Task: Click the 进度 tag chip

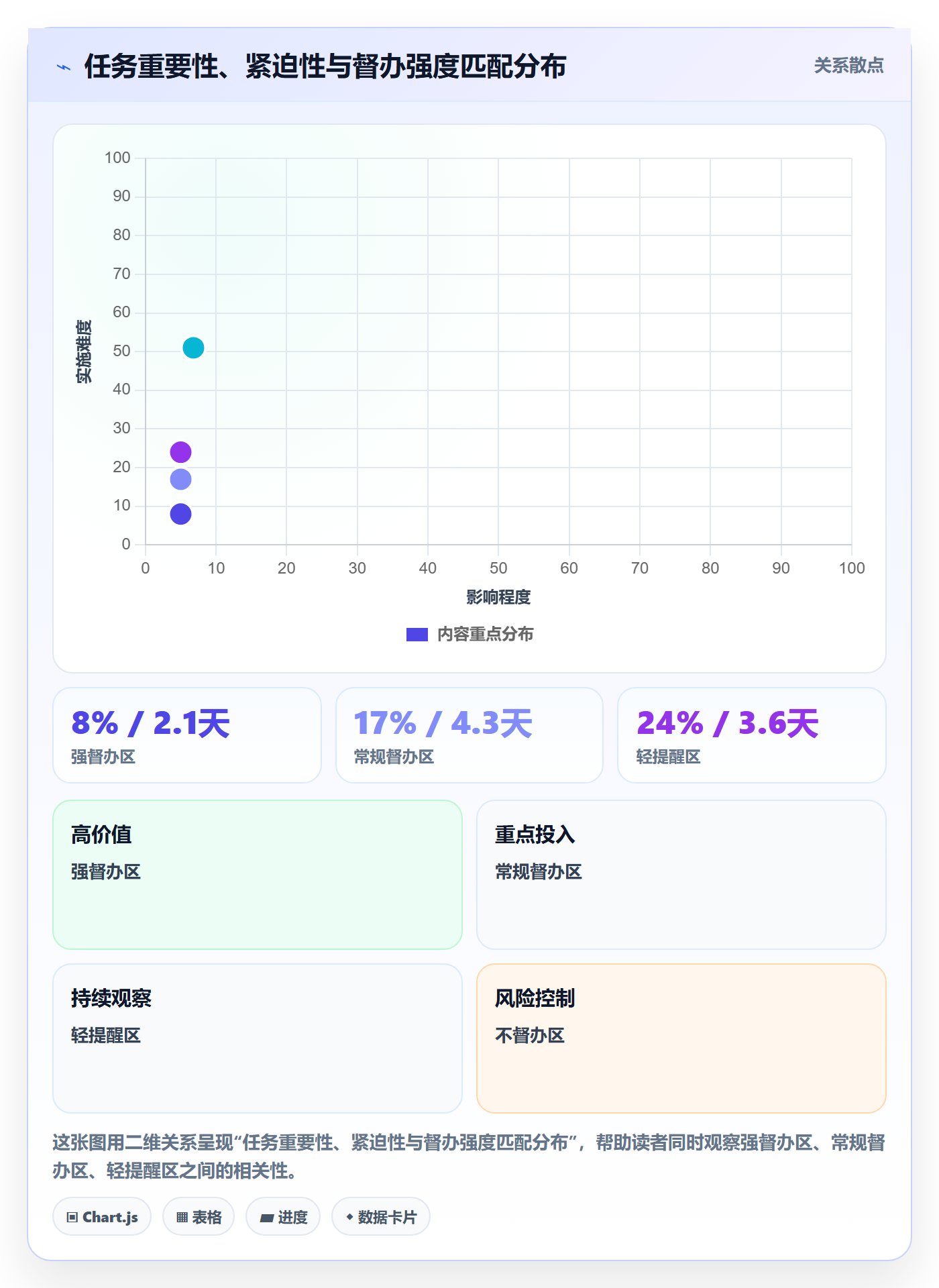Action: 283,1217
